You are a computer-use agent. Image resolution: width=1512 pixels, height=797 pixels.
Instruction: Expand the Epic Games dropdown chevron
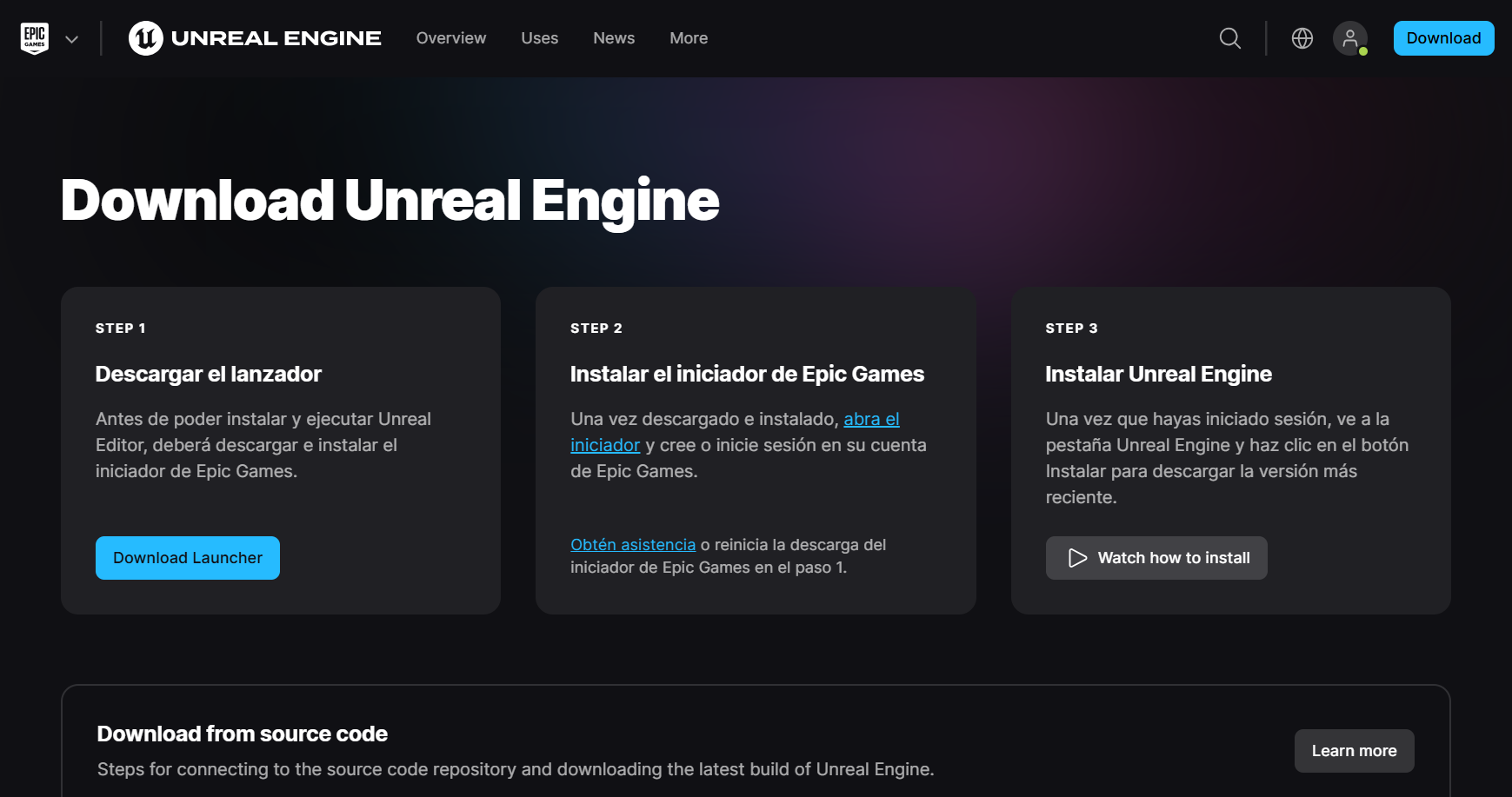[x=72, y=39]
